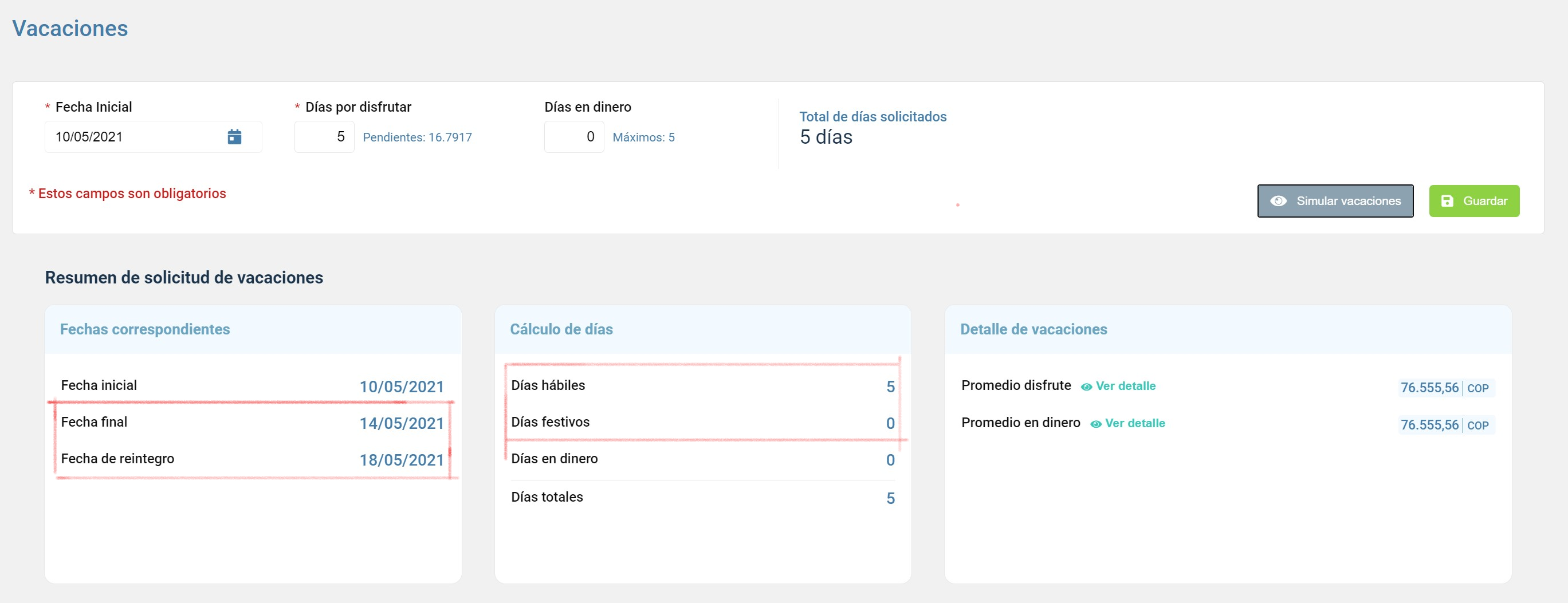This screenshot has height=603, width=1568.
Task: Click Fecha de reintegro value 18/05/2021
Action: pyautogui.click(x=401, y=459)
